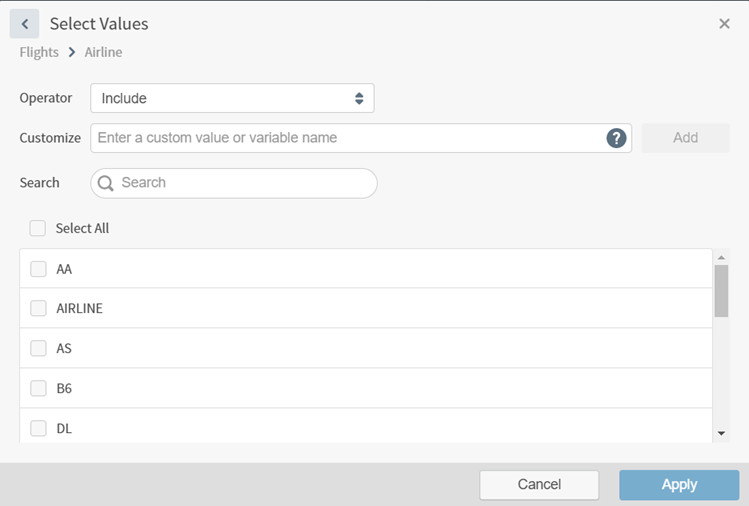This screenshot has width=749, height=506.
Task: Toggle the DL checkbox
Action: [x=38, y=429]
